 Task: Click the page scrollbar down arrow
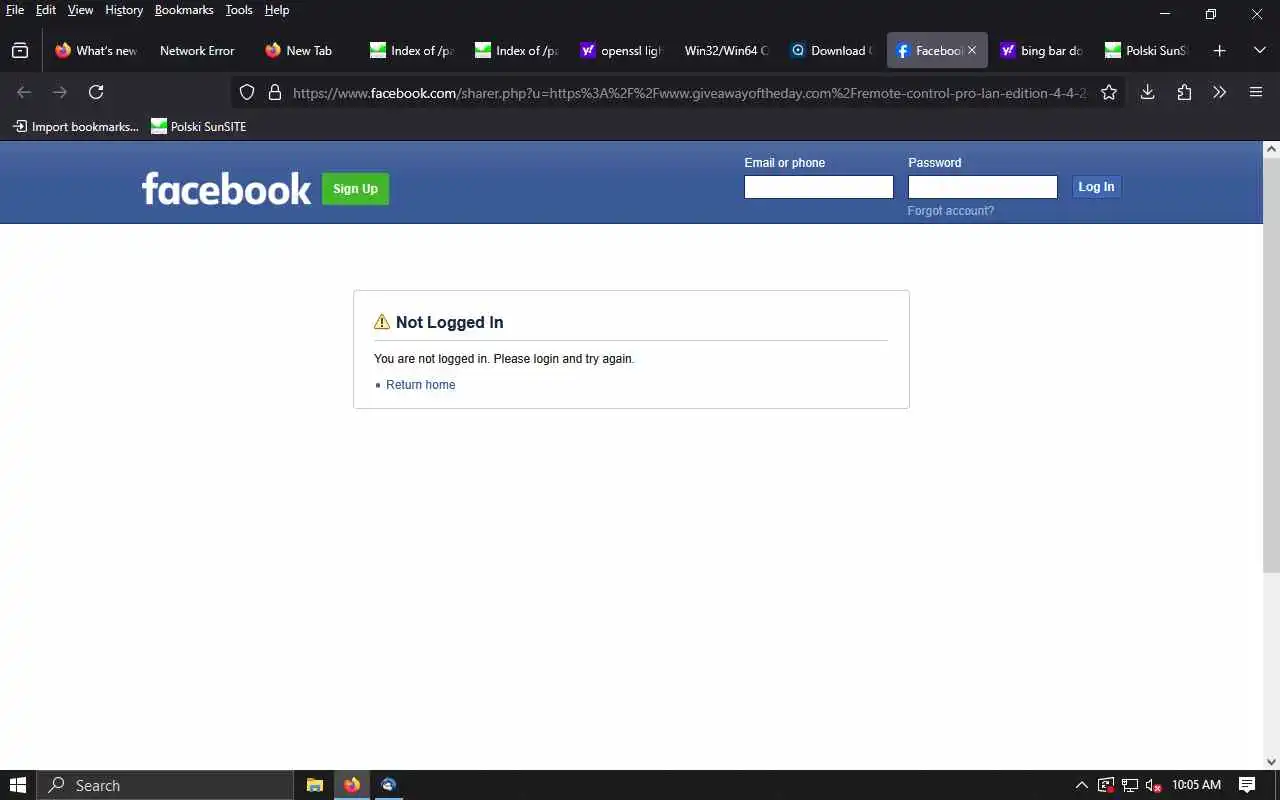click(x=1271, y=762)
